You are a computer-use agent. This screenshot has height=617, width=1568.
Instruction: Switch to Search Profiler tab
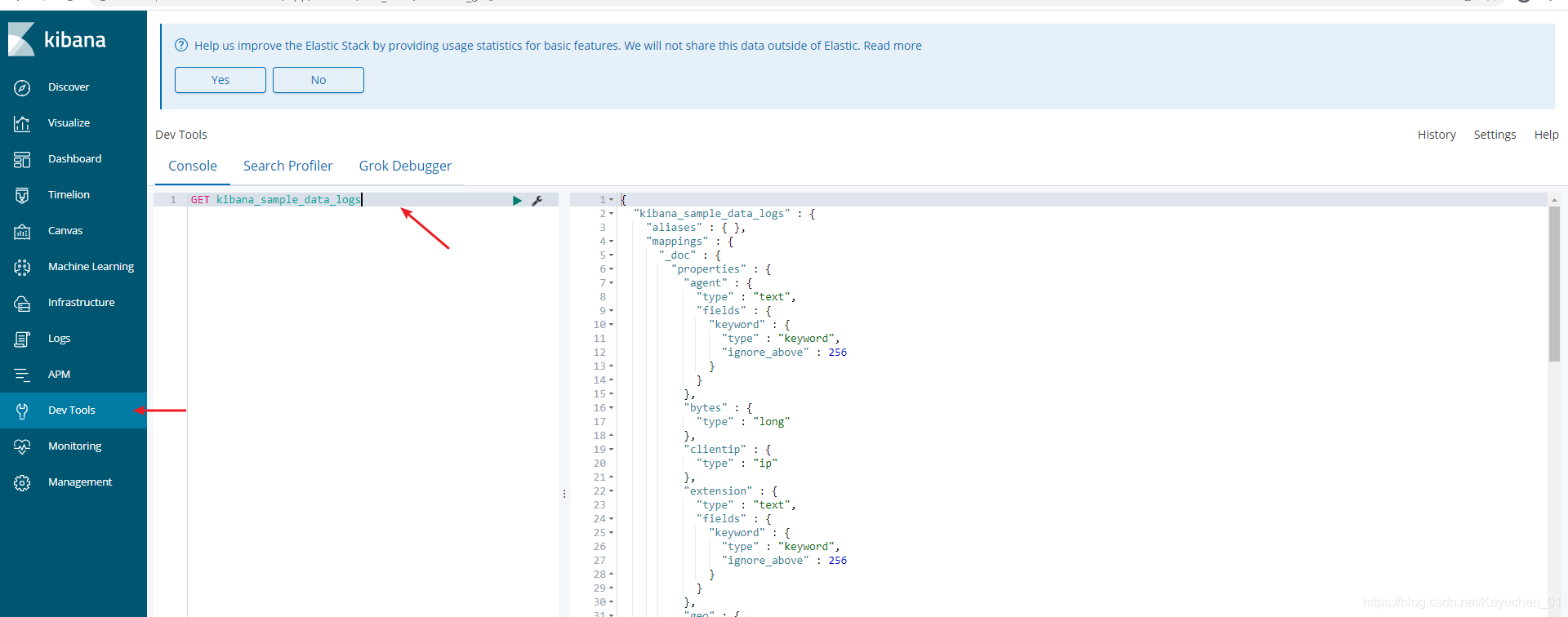[x=287, y=166]
